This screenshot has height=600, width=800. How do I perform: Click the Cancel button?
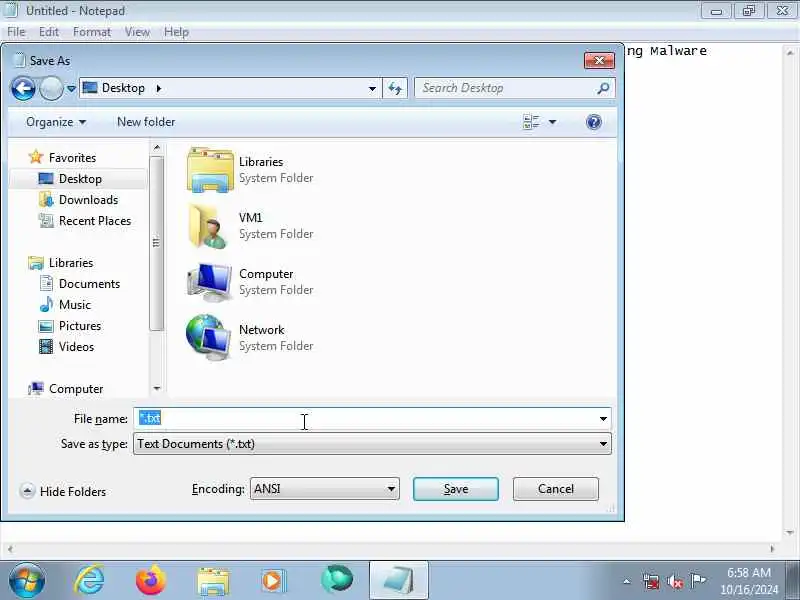(x=556, y=489)
